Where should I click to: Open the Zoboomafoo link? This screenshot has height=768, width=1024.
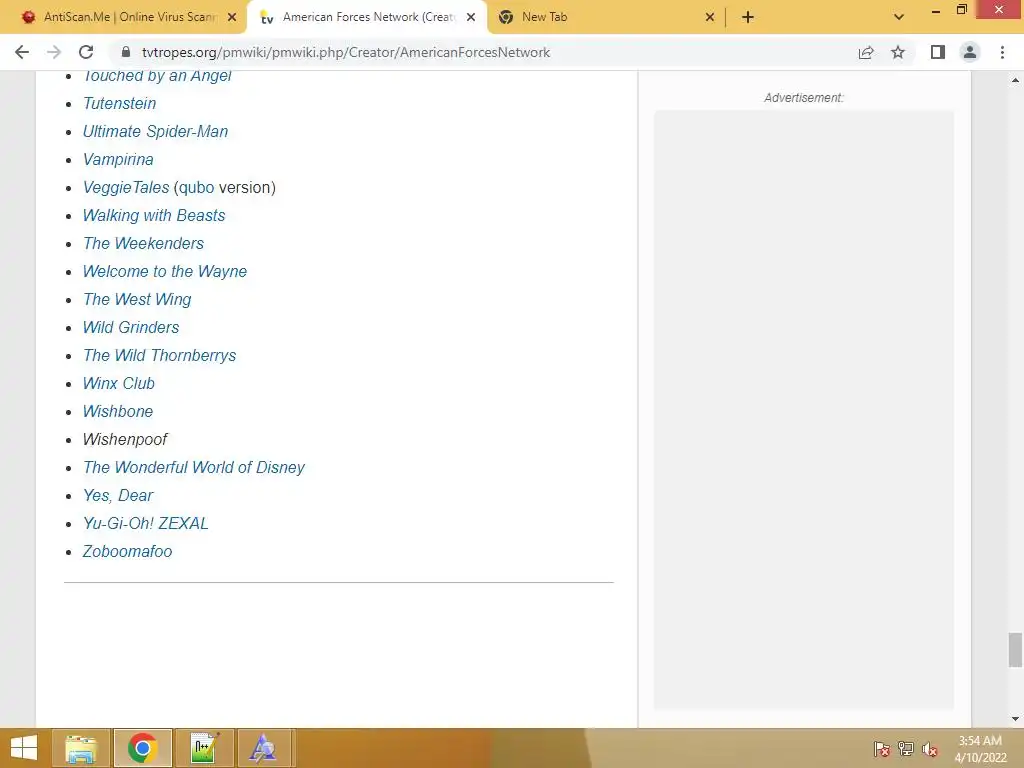point(127,552)
